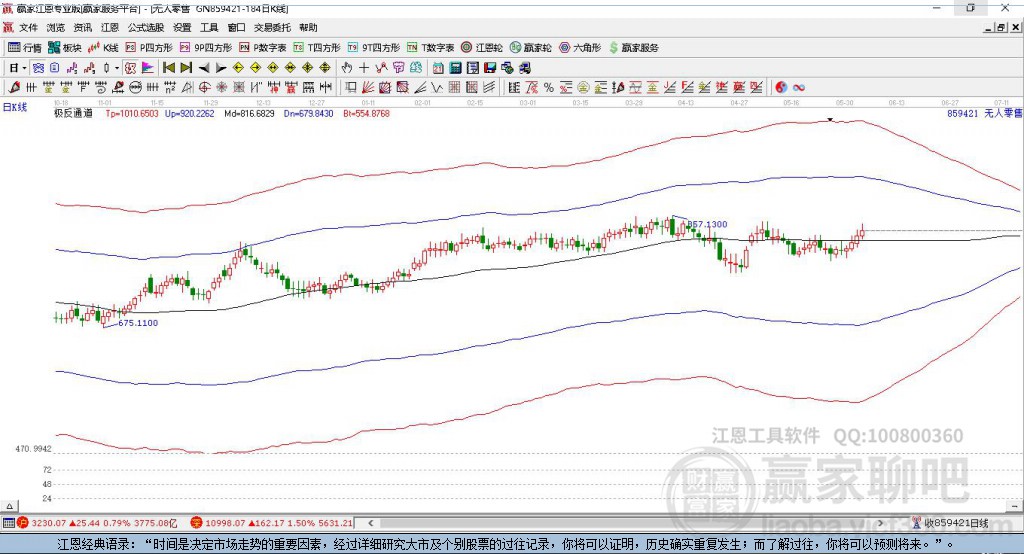
Task: Click the pencil draw tool icon
Action: (x=14, y=87)
